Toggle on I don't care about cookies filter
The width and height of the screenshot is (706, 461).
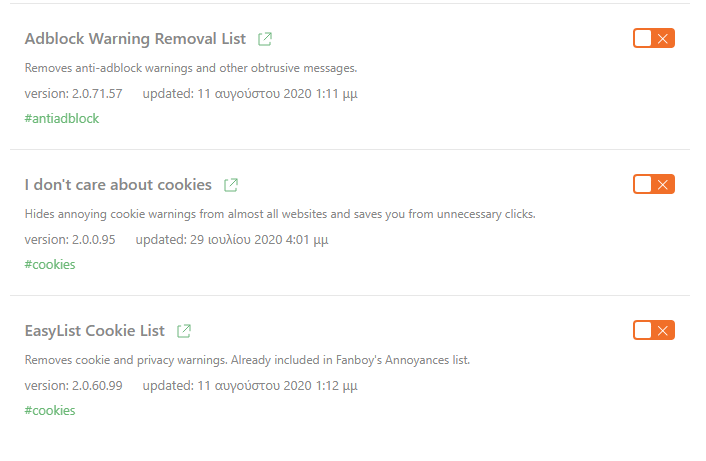click(x=654, y=184)
